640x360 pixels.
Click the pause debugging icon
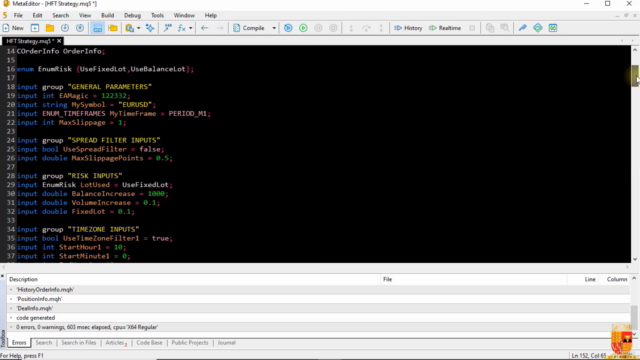coord(318,28)
